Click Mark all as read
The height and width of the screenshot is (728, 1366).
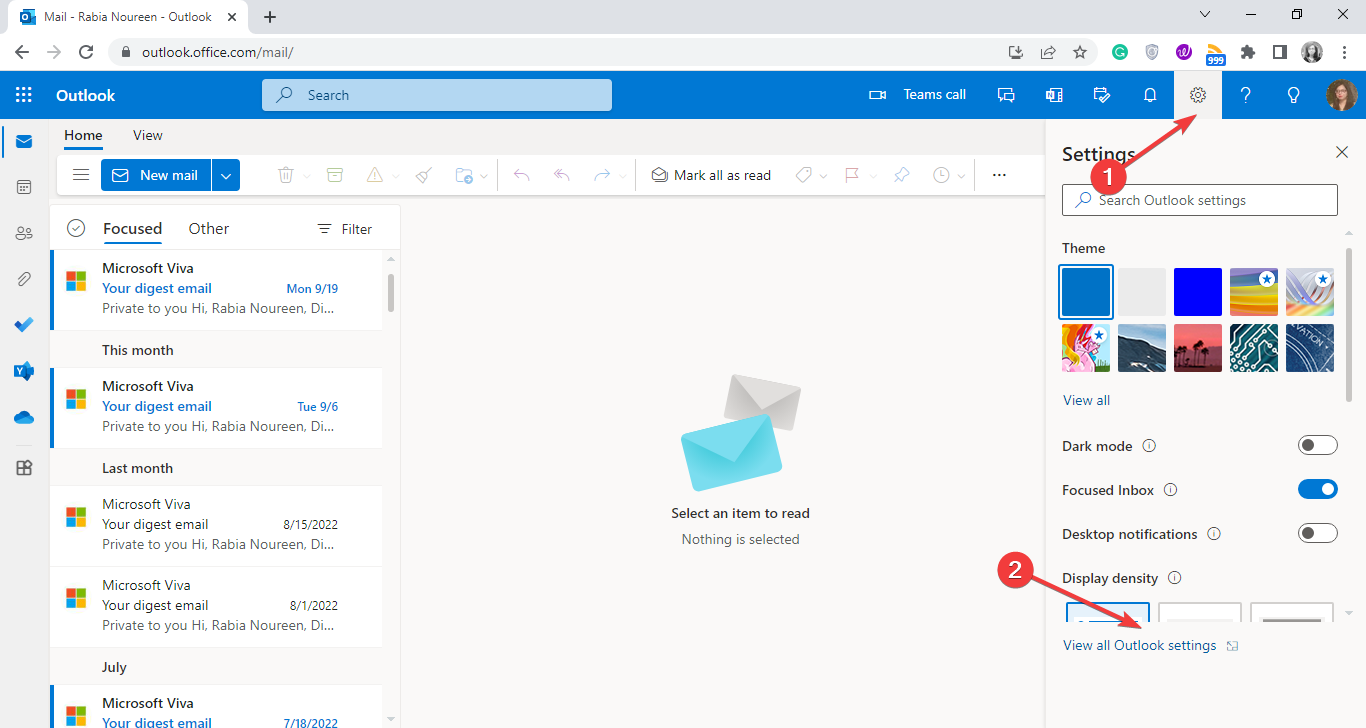711,175
